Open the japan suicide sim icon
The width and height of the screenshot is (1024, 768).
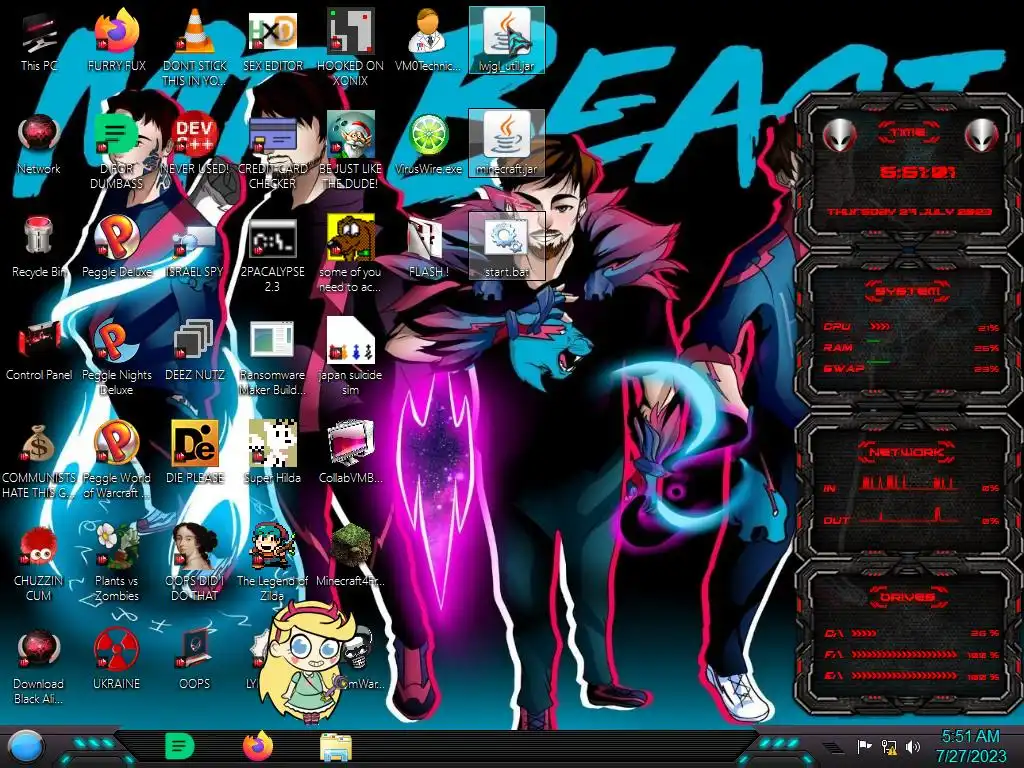pos(350,357)
